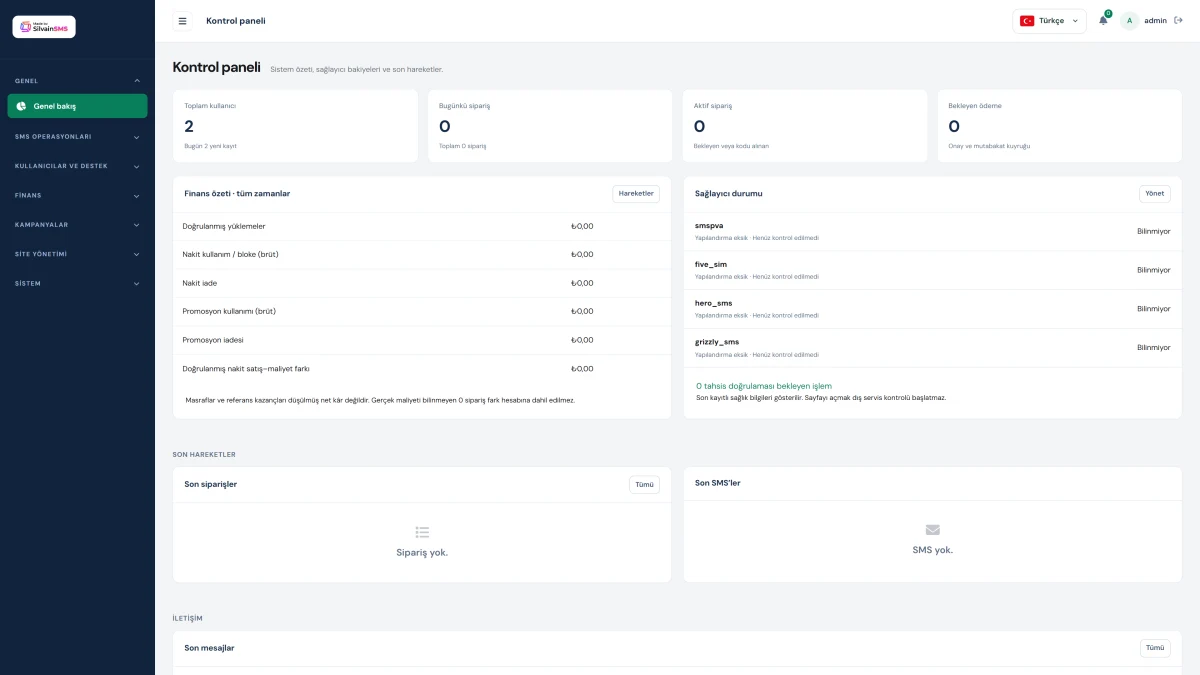Click 'Doğrulanmış nakit satış–maliyet farkı' label
Viewport: 1200px width, 675px height.
[246, 369]
